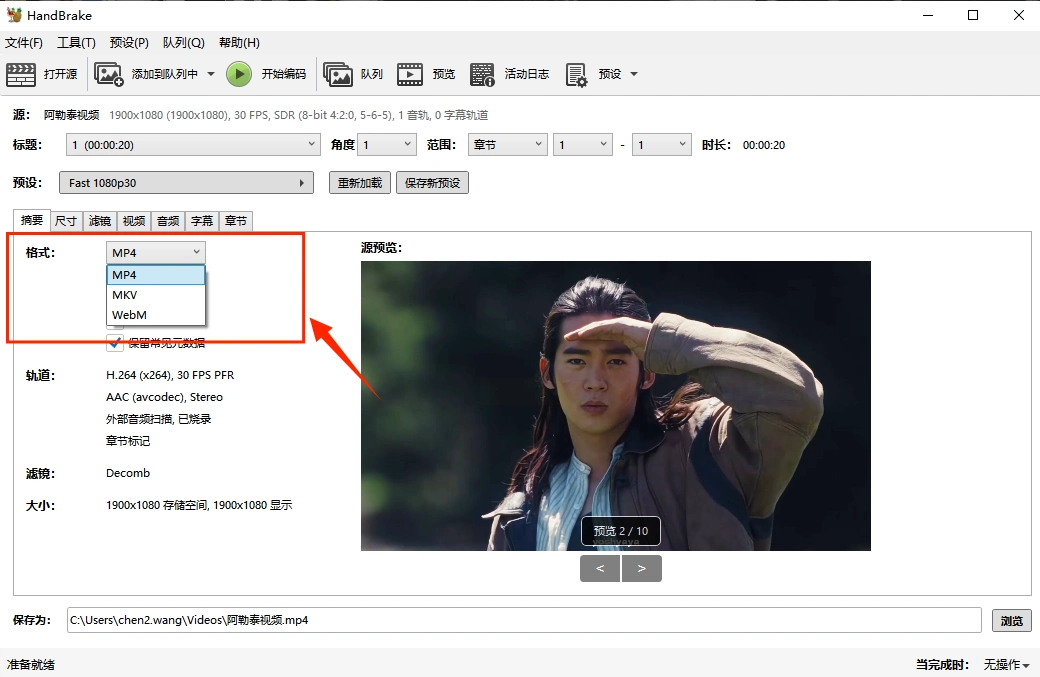Switch to the Filters (滤镜) tab

[x=99, y=221]
